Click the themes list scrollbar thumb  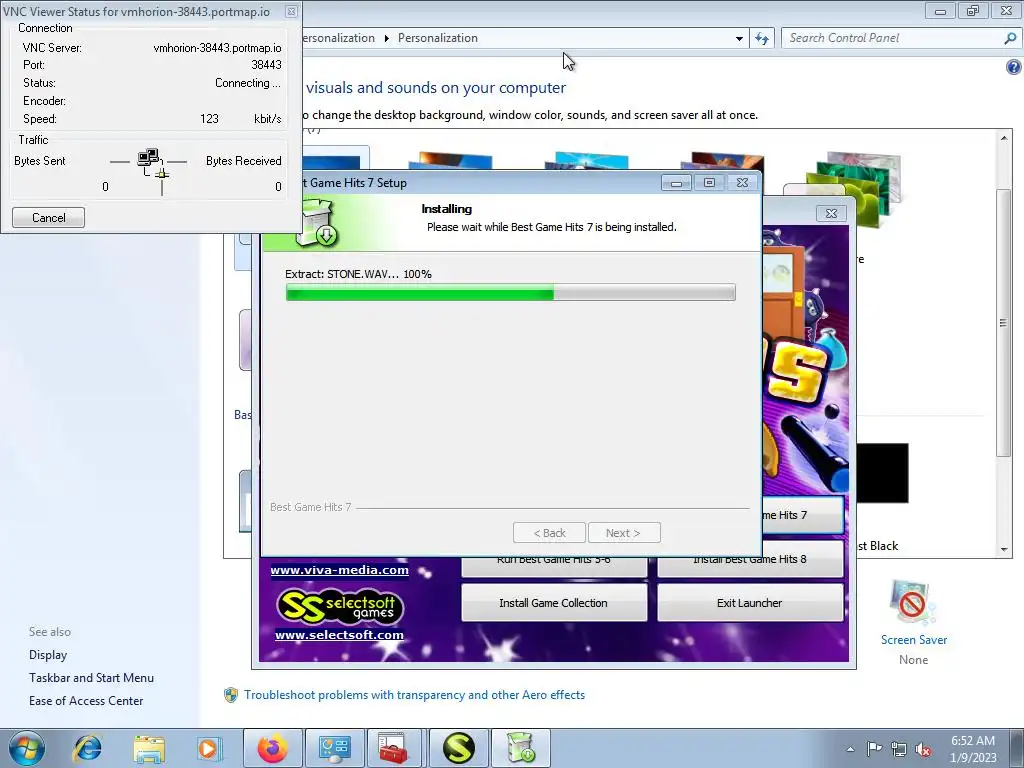pyautogui.click(x=1003, y=323)
